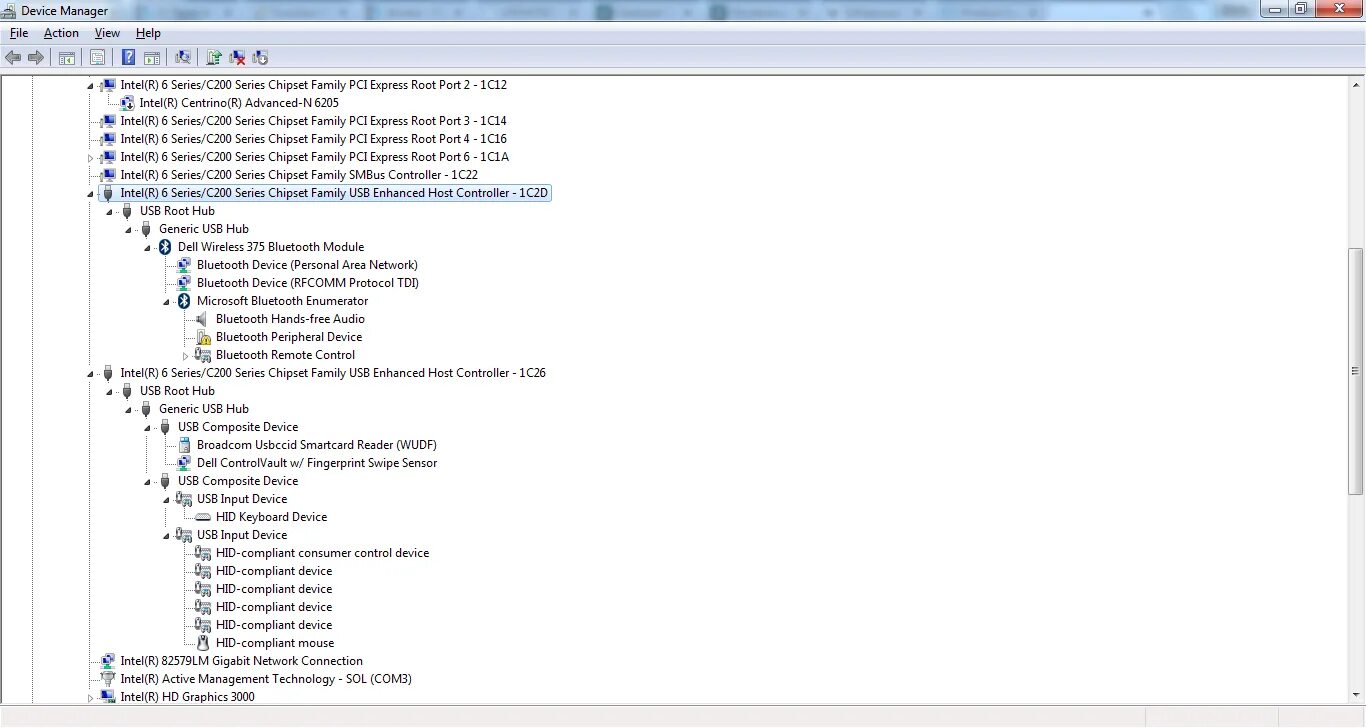Click the Dell ControlVault Fingerprint Swipe Sensor icon
The height and width of the screenshot is (728, 1366).
coord(184,463)
